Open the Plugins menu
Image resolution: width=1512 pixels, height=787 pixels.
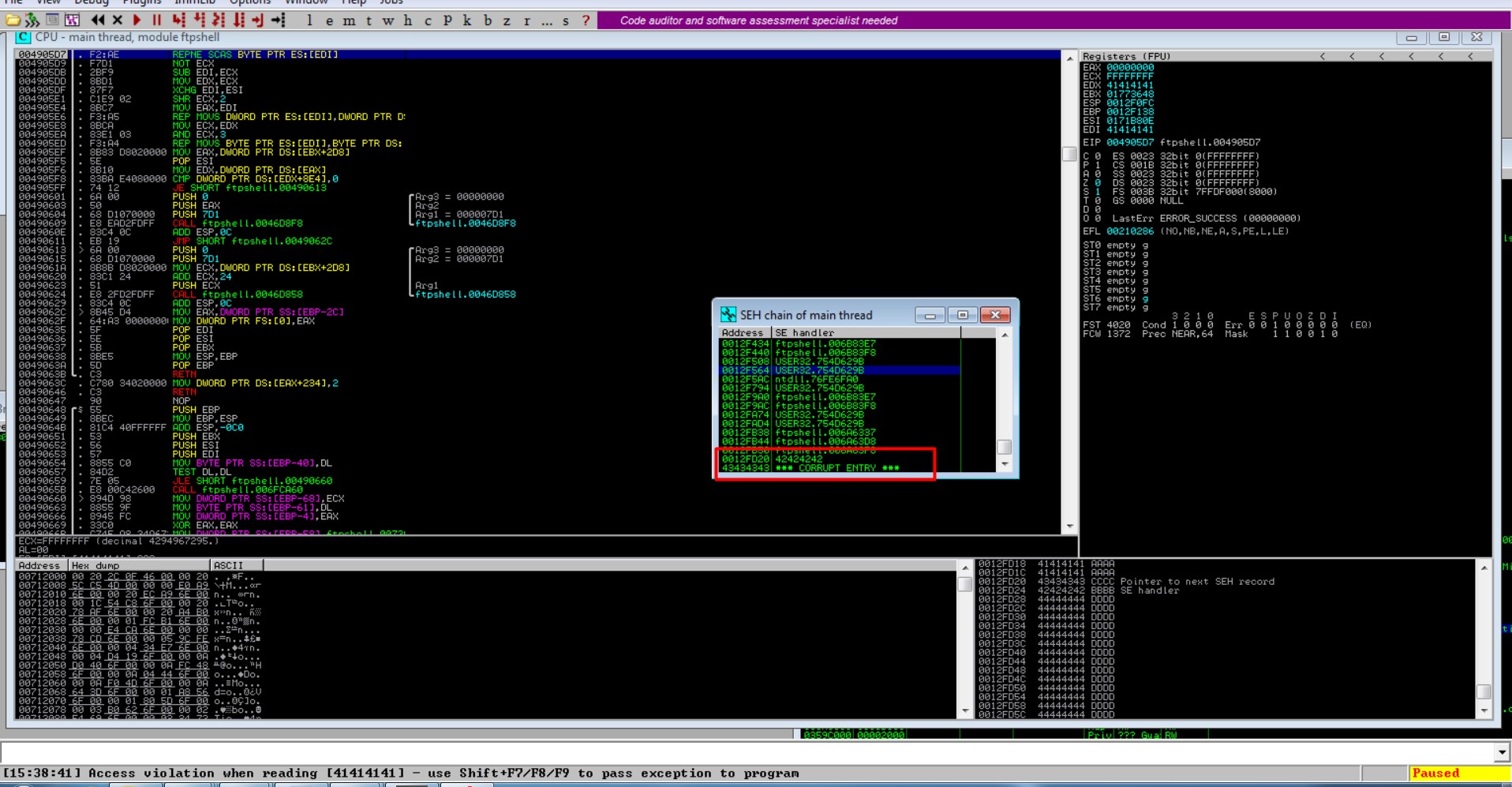pos(142,2)
